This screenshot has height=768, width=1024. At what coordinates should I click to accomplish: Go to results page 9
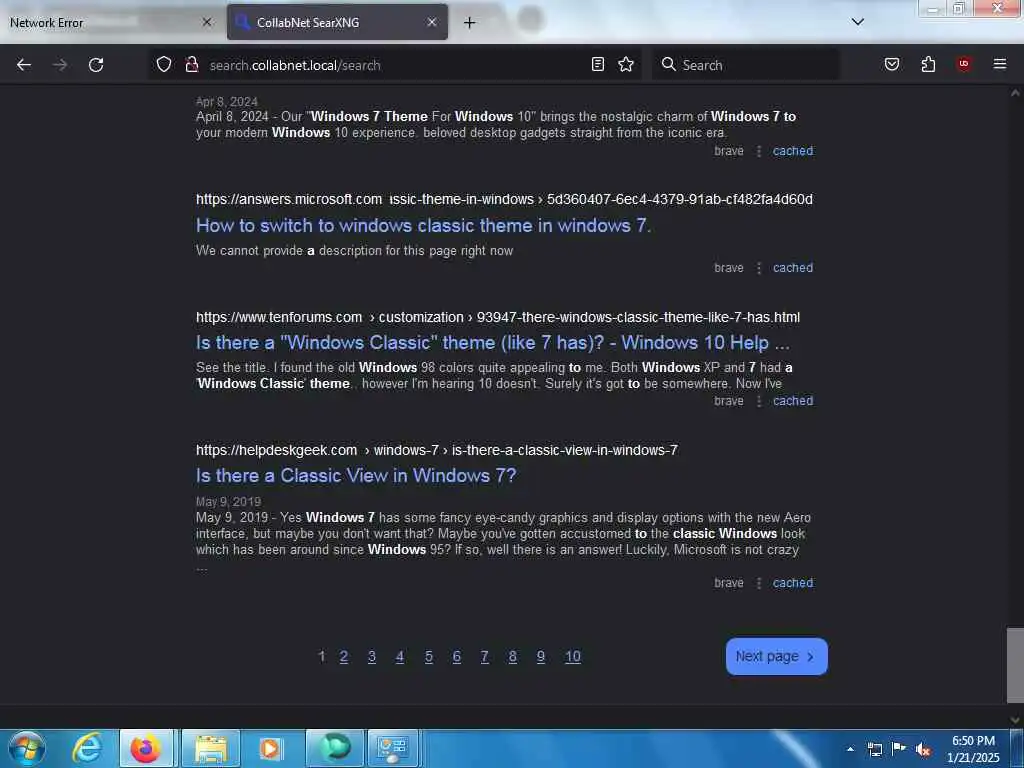click(541, 656)
